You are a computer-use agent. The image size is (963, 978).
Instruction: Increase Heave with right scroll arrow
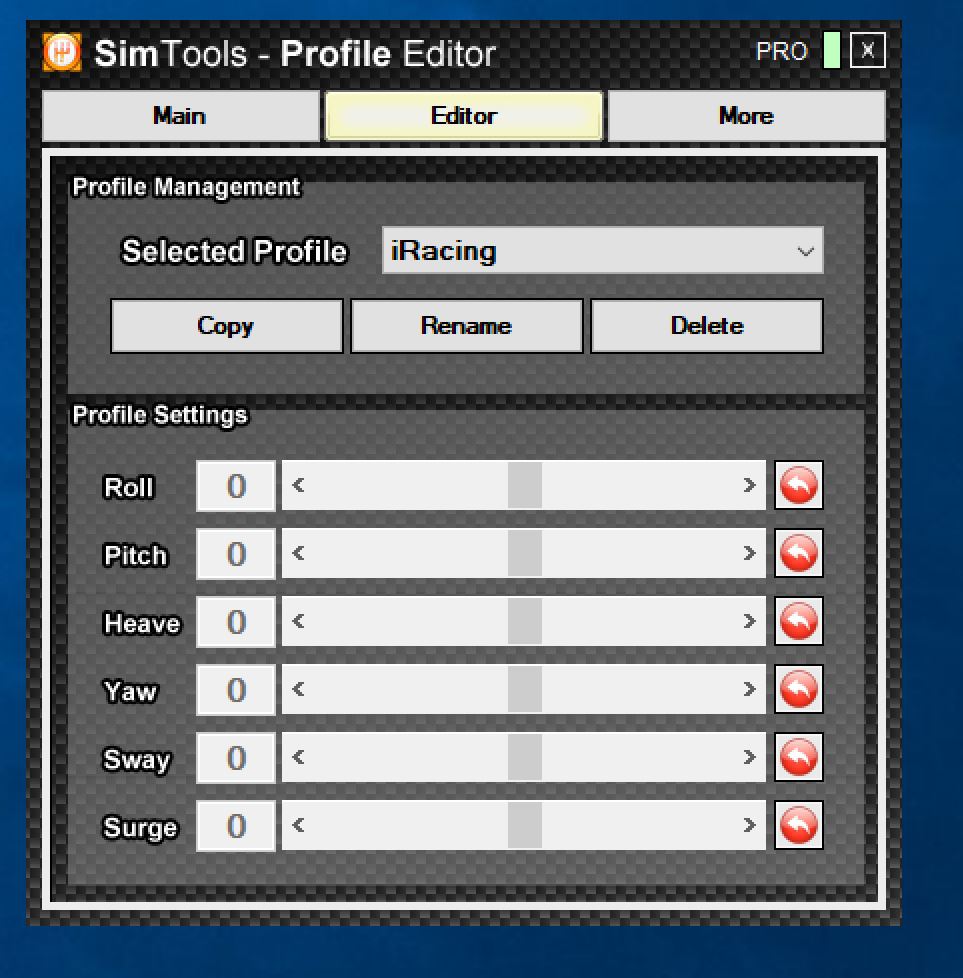click(x=750, y=621)
